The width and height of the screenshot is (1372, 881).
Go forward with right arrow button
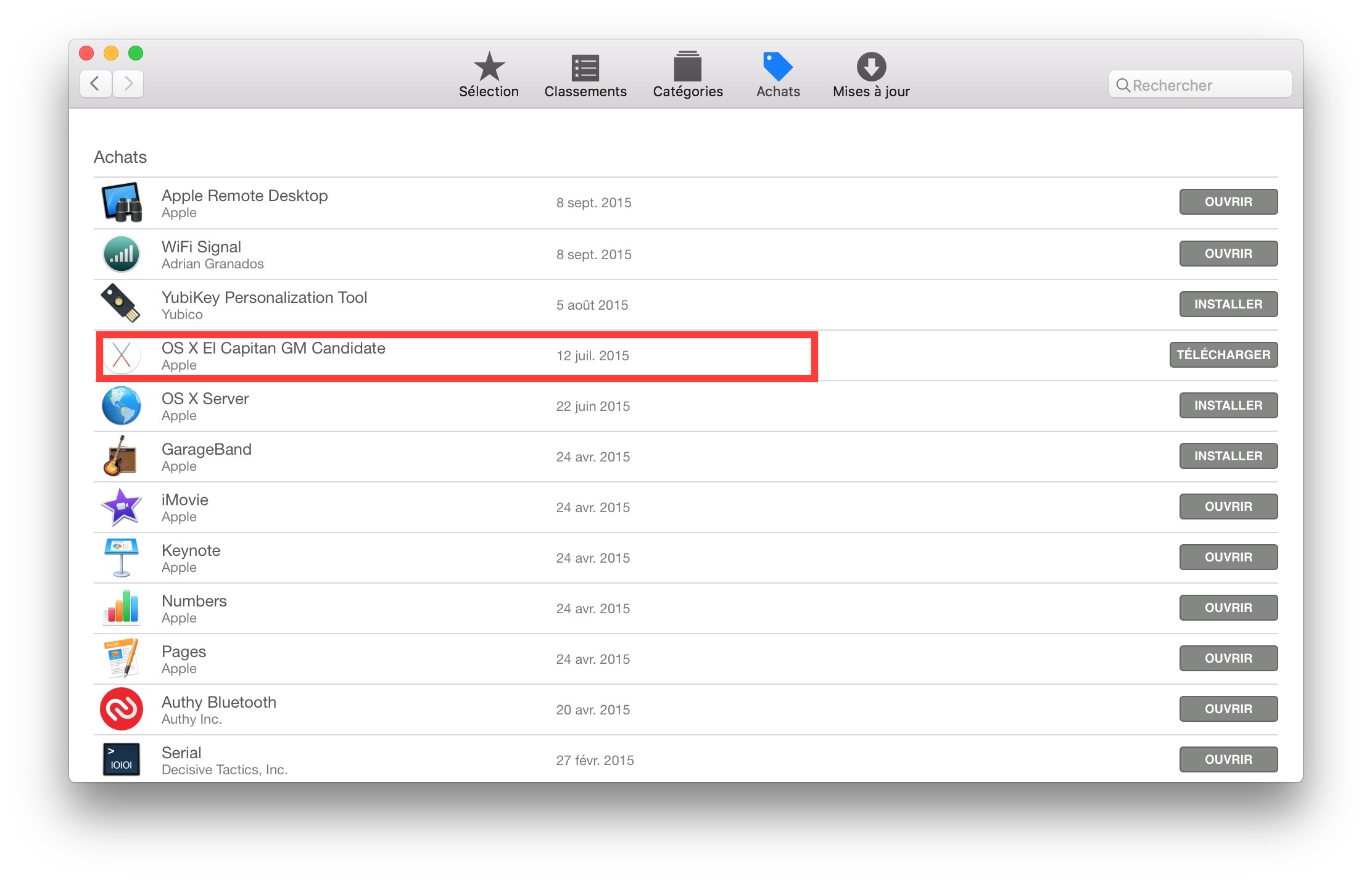click(128, 83)
